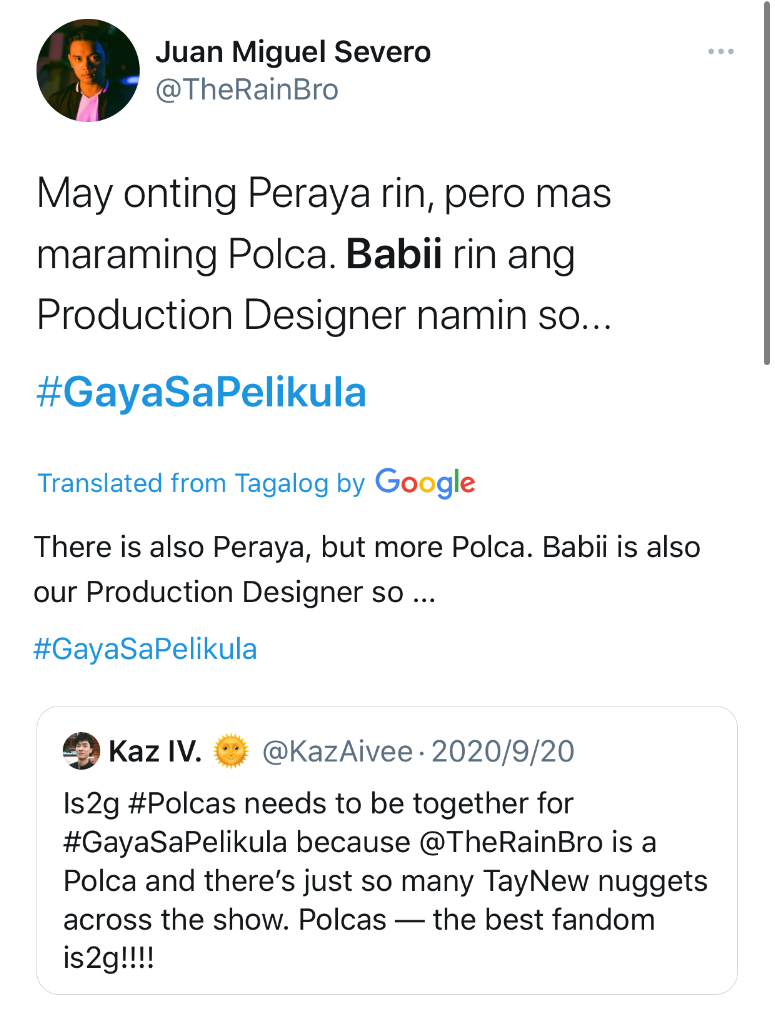Click the 2020/9/20 date of quoted tweet
Screen dimensions: 775x1024
point(503,752)
